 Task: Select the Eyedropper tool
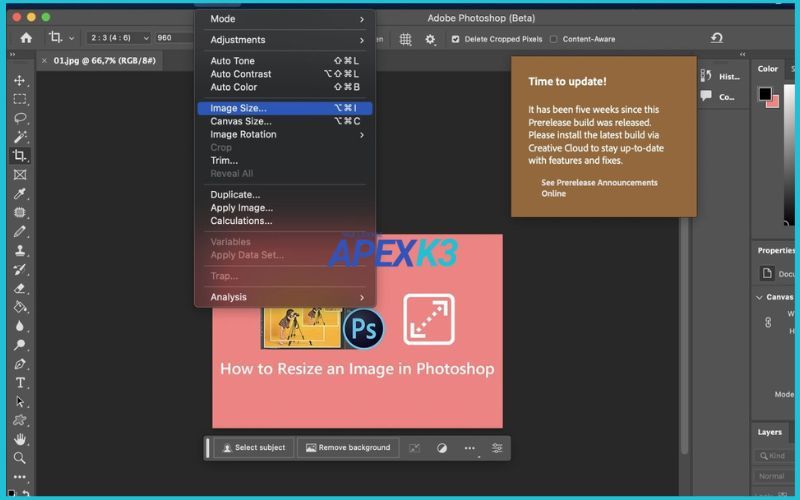pyautogui.click(x=20, y=193)
